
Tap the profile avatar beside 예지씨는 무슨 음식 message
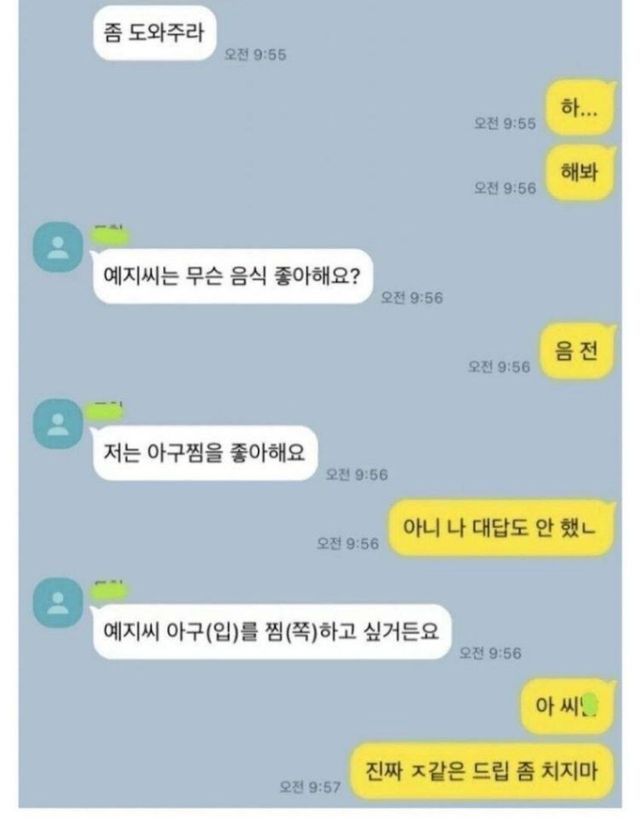coord(58,247)
